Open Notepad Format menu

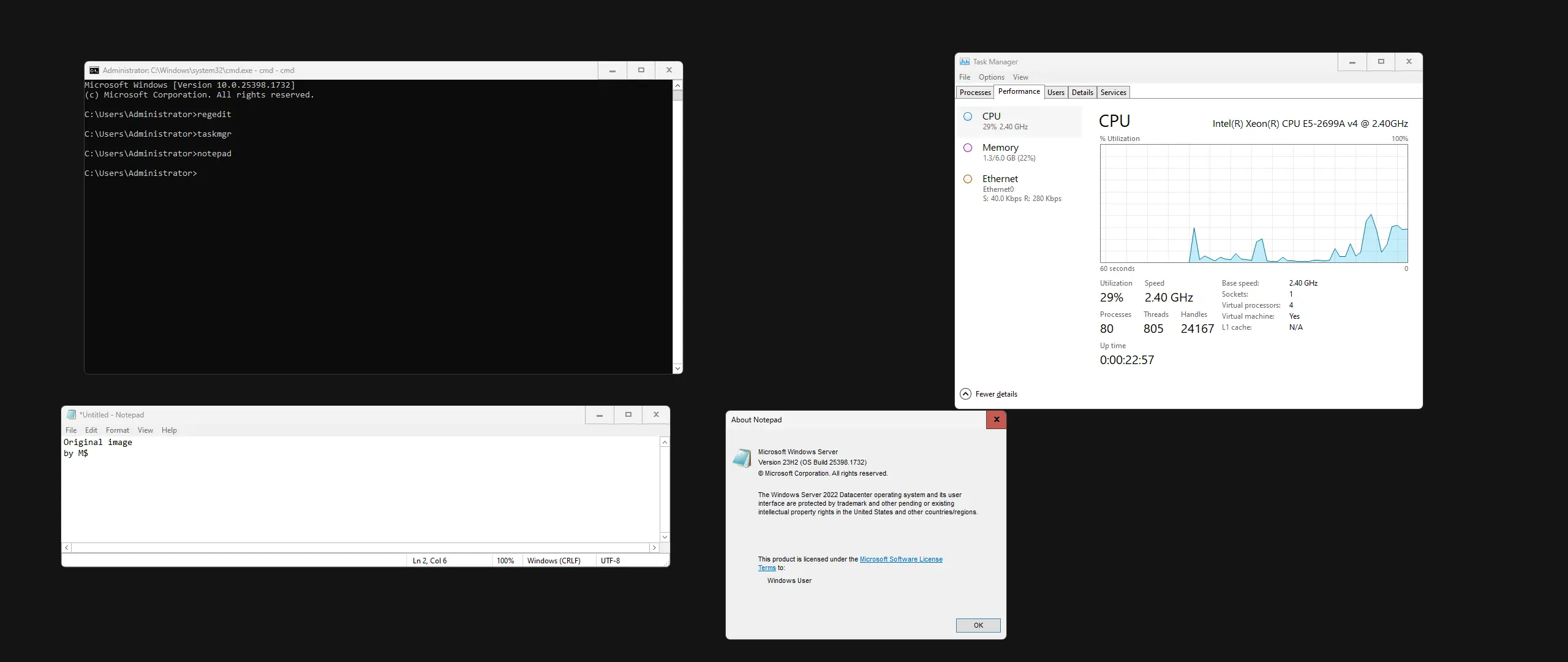(117, 430)
